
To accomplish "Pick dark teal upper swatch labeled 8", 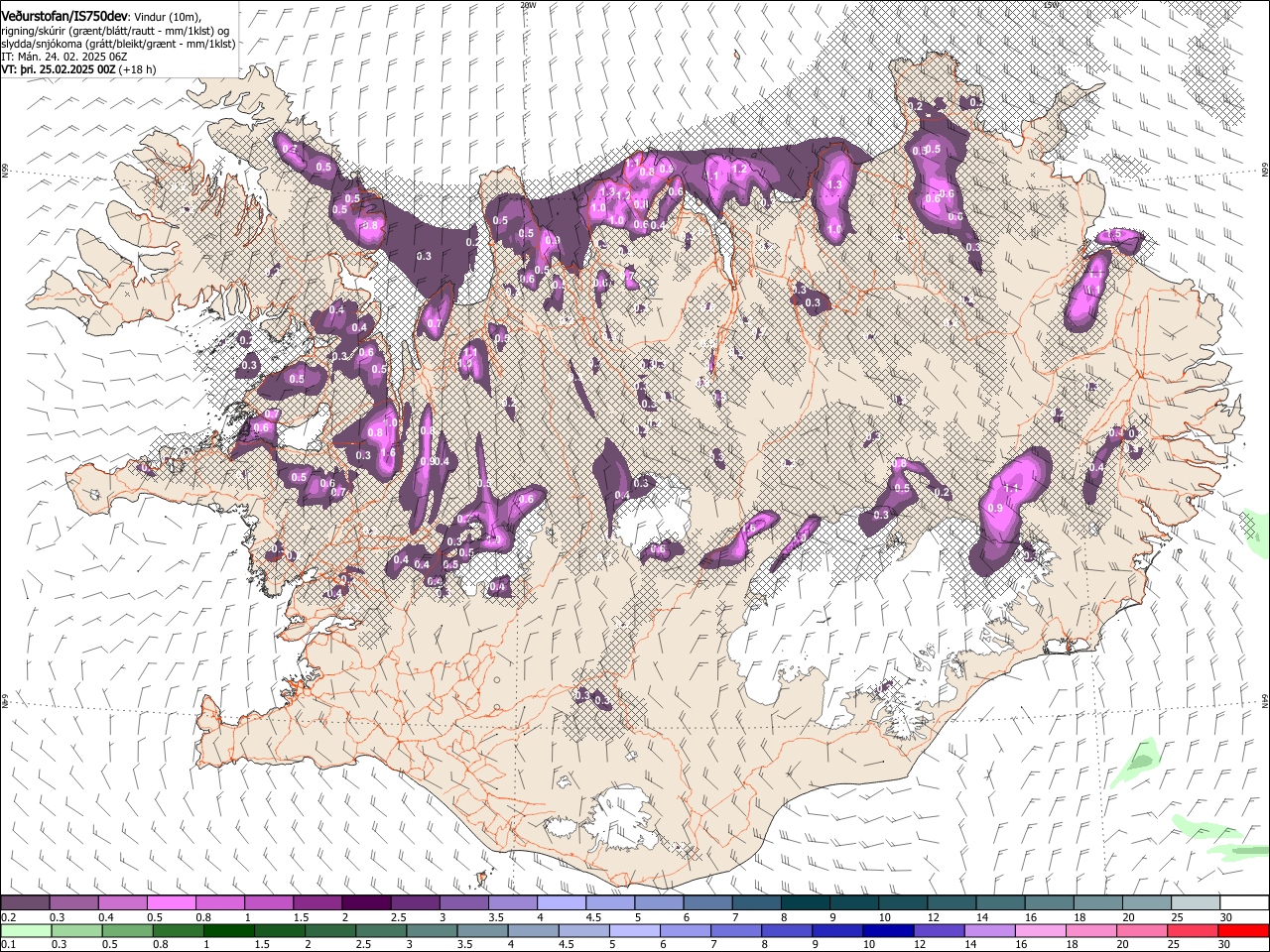I will coord(806,902).
